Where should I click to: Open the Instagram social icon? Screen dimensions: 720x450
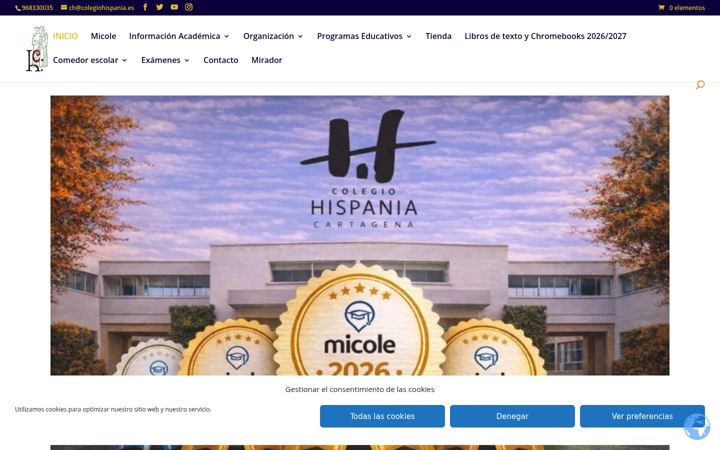coord(189,7)
